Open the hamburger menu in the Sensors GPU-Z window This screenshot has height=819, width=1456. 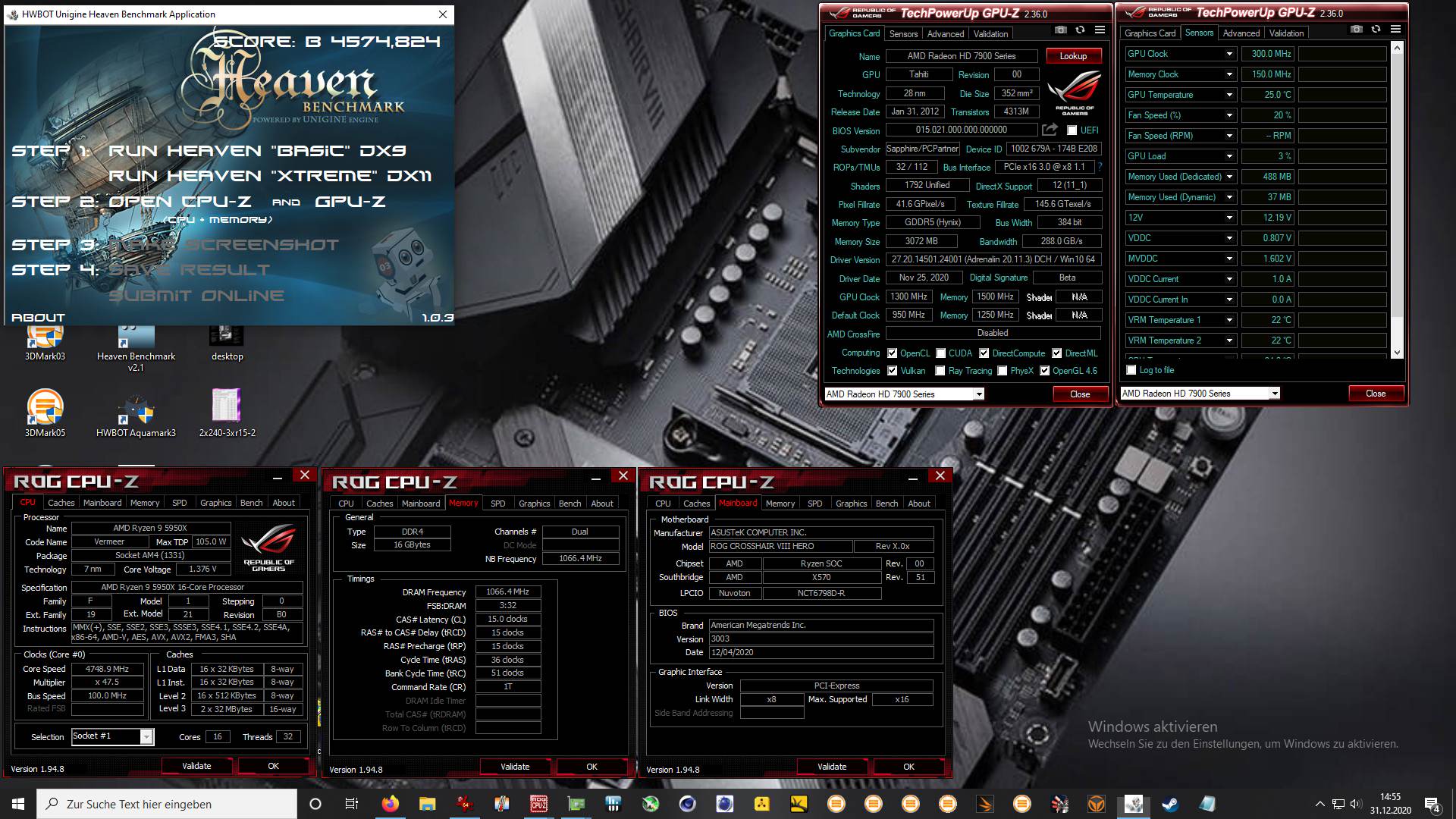point(1396,29)
